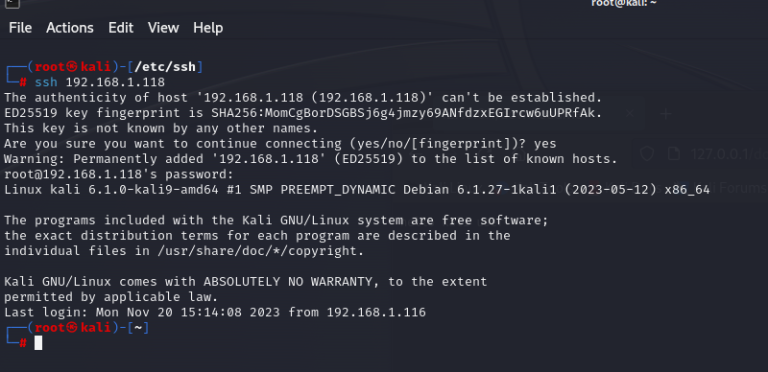Open the Help menu
Viewport: 768px width, 372px height.
(208, 28)
